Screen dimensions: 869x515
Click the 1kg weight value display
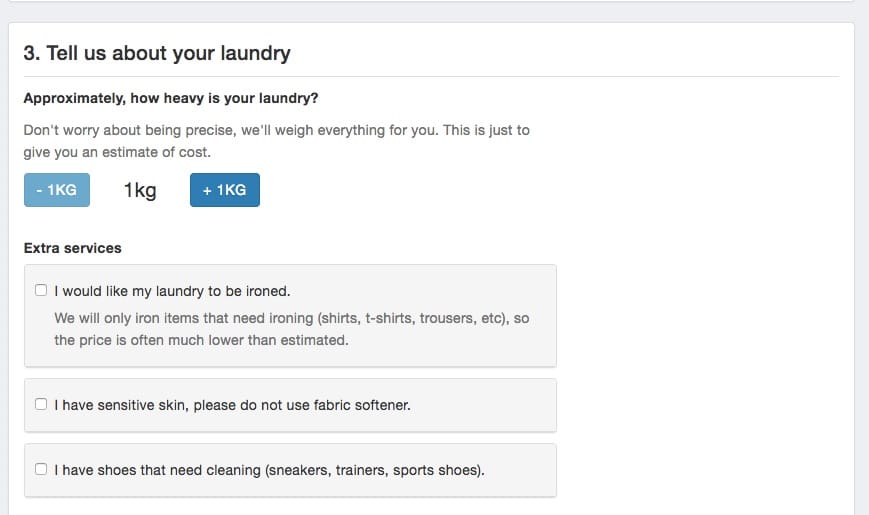click(140, 190)
